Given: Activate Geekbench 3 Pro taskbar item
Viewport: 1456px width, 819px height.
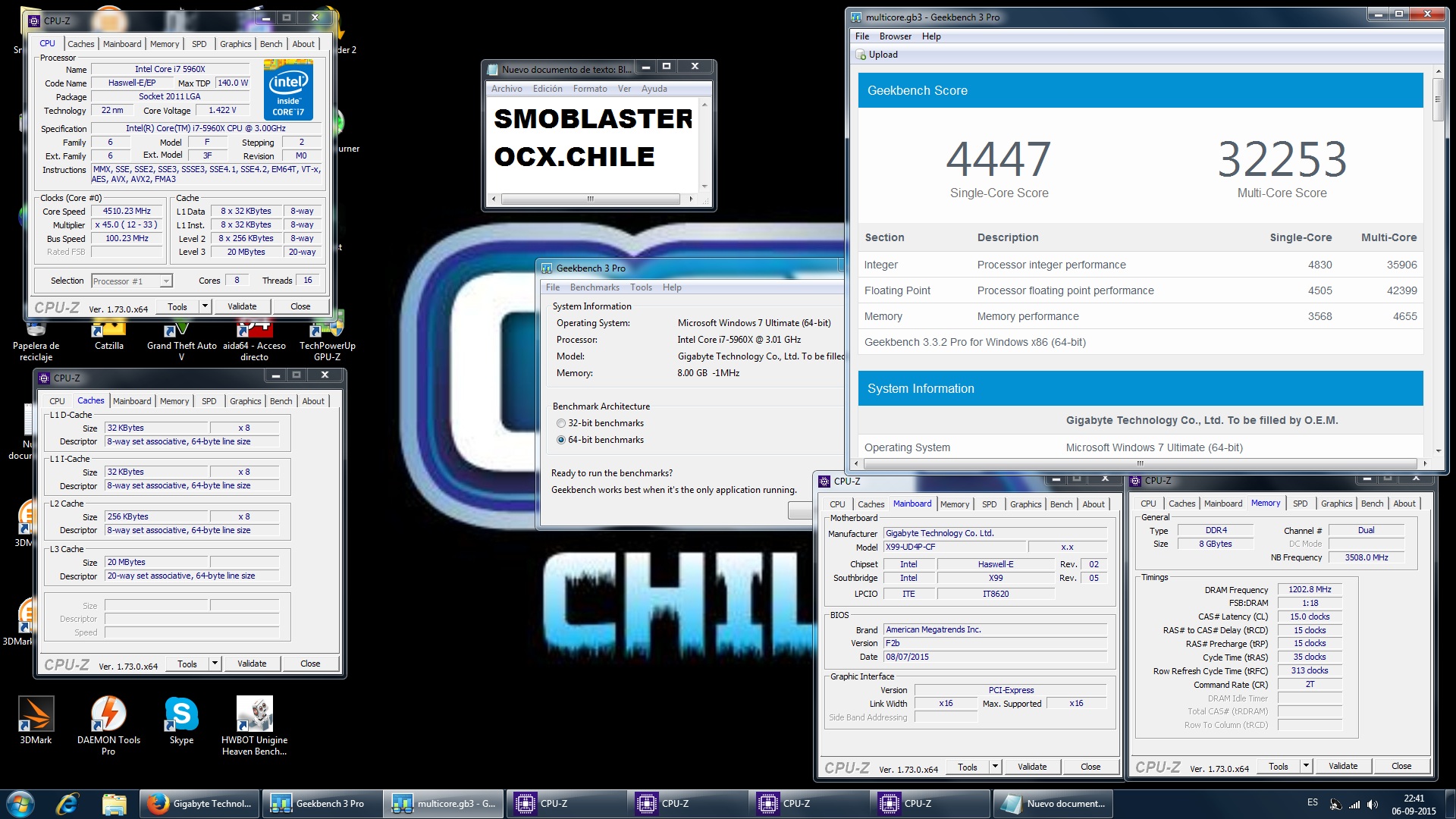Looking at the screenshot, I should pos(322,804).
